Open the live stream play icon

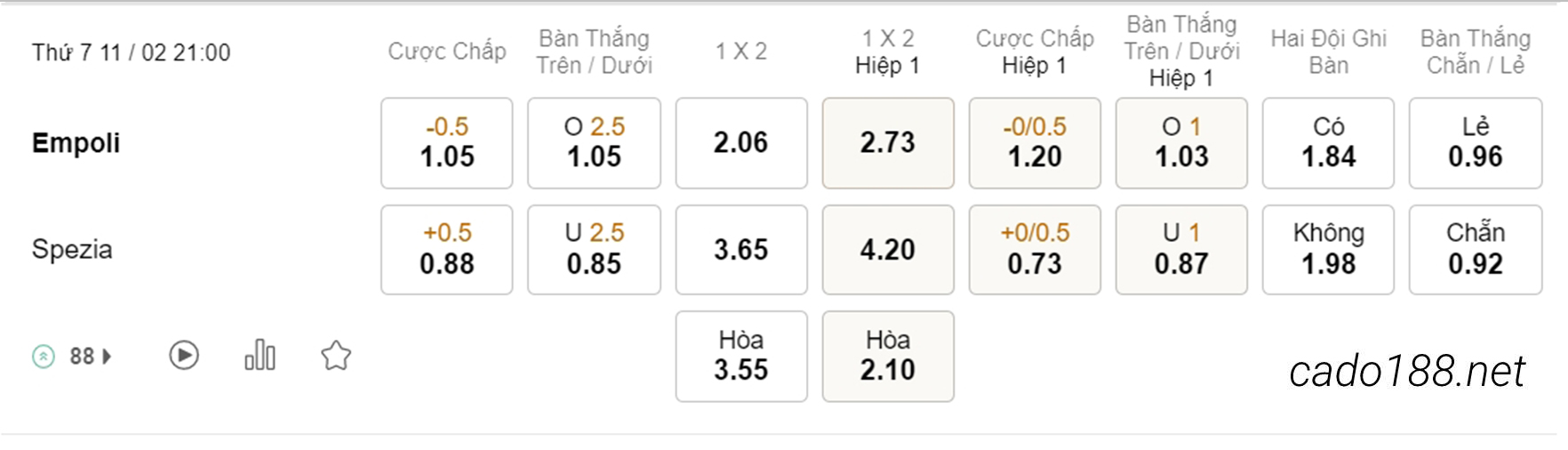tap(184, 356)
